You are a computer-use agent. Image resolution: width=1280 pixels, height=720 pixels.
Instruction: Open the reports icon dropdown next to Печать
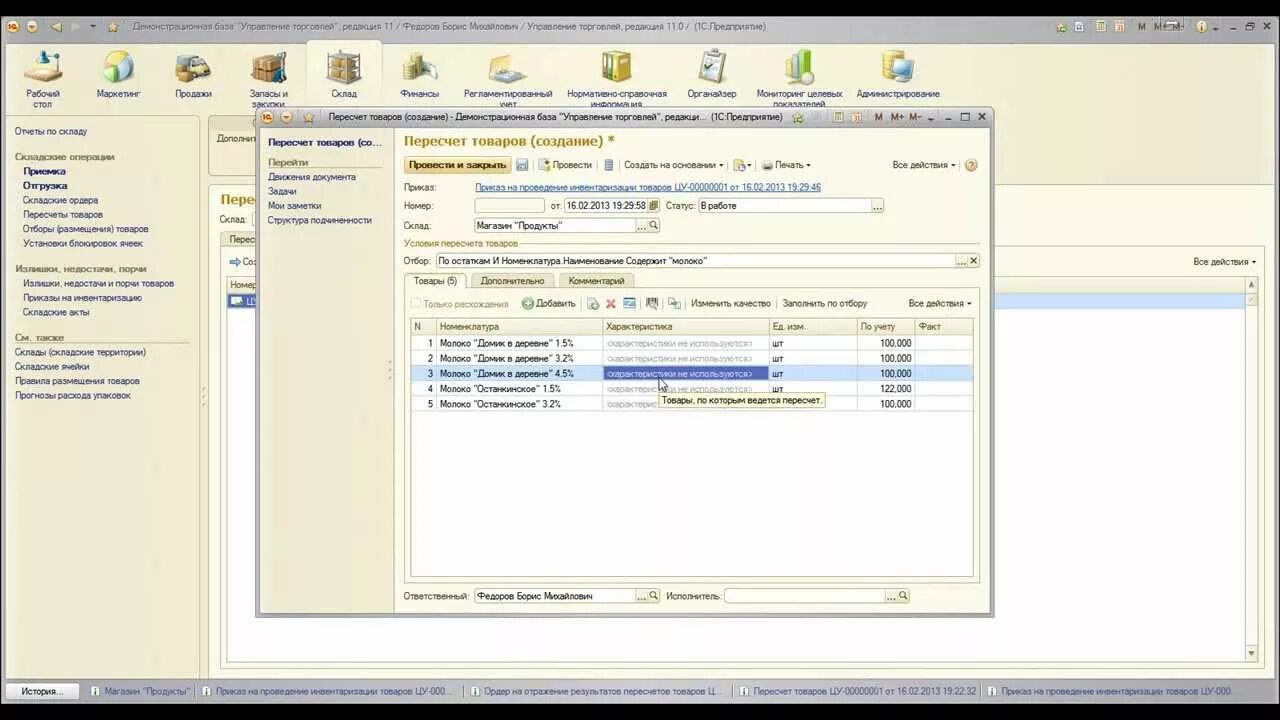tap(742, 165)
